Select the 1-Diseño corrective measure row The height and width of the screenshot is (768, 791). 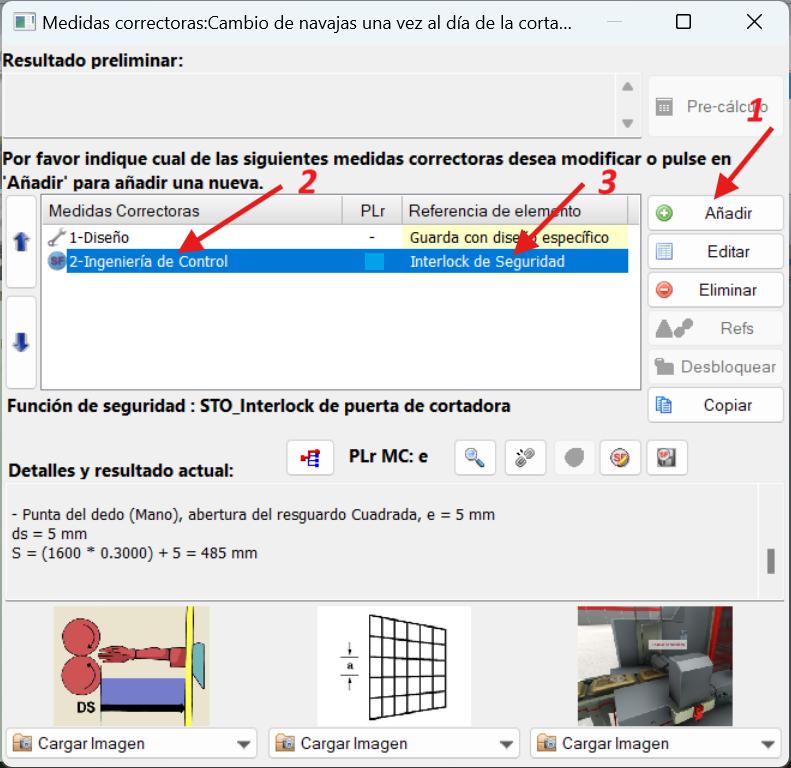click(x=335, y=237)
